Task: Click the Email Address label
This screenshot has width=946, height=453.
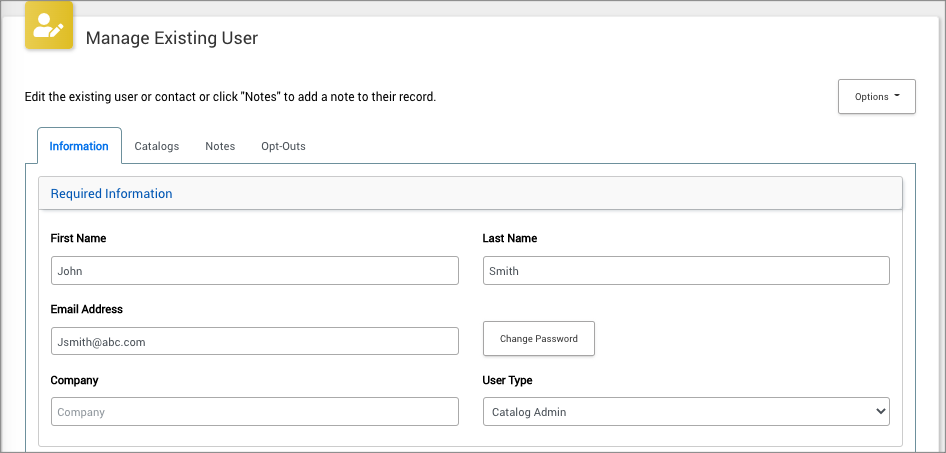Action: 87,310
